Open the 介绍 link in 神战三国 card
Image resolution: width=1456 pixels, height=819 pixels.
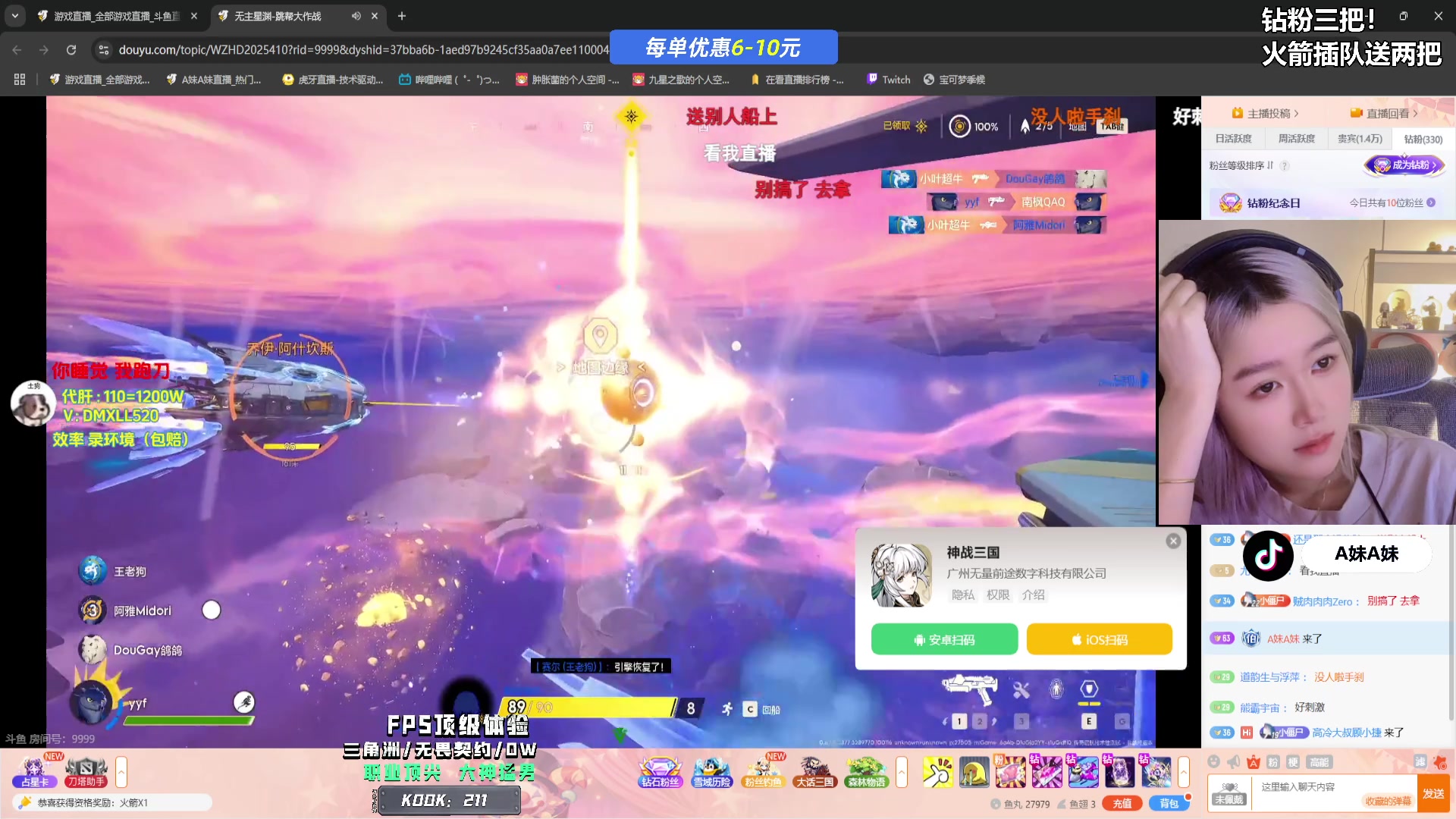click(x=1033, y=595)
